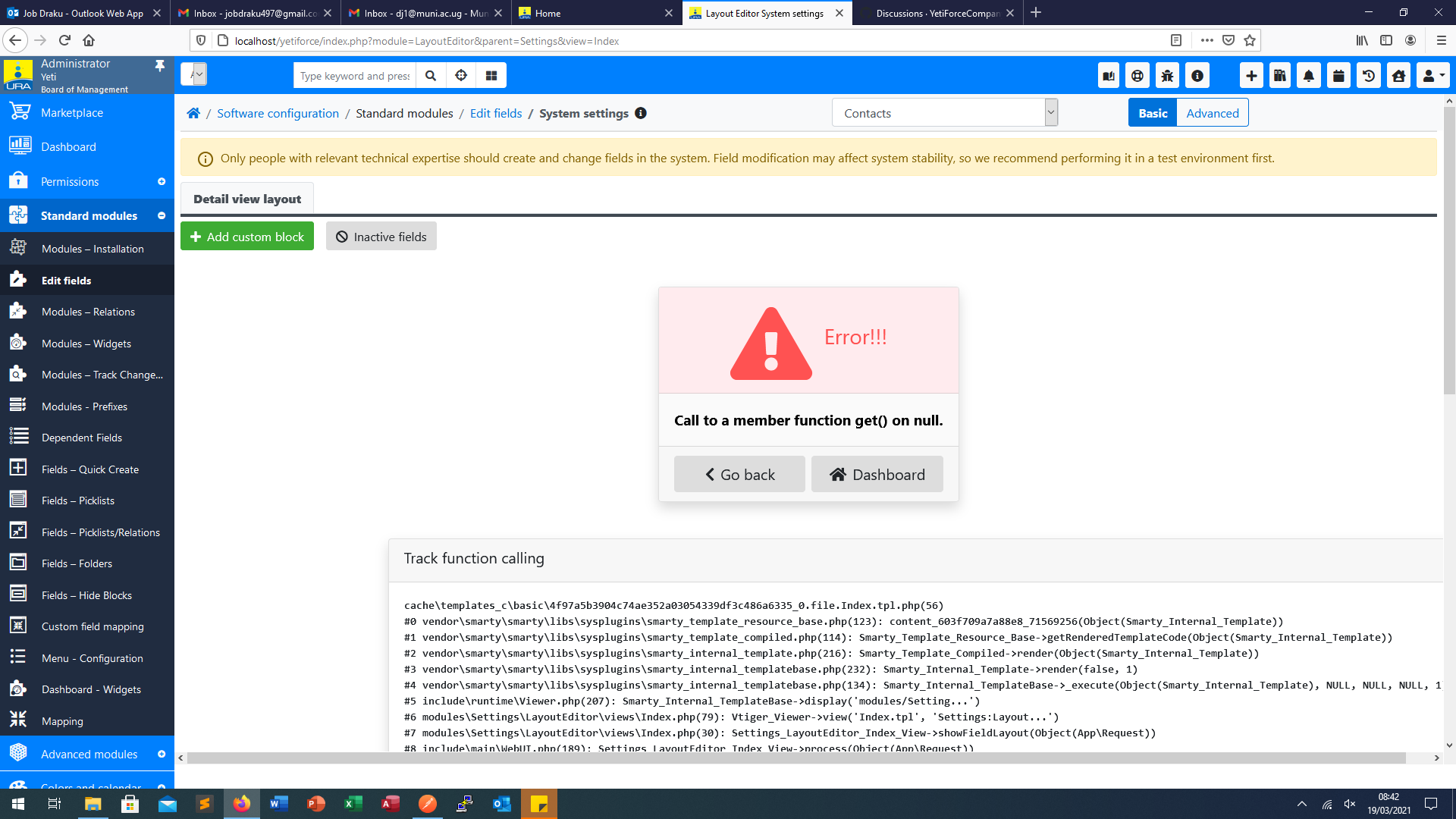Click the pin icon in sidebar header
The height and width of the screenshot is (819, 1456).
tap(160, 66)
